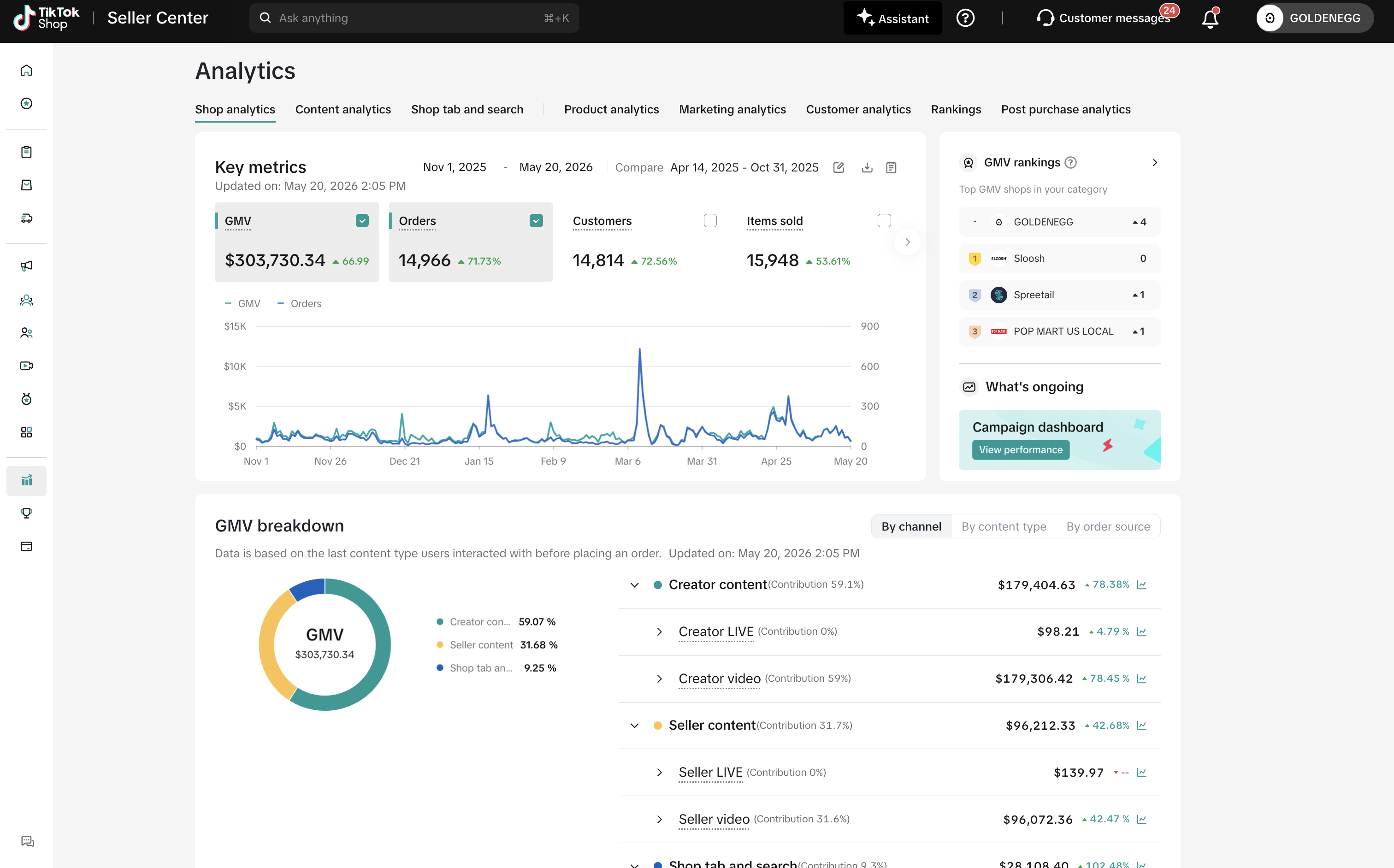1394x868 pixels.
Task: Download key metrics data
Action: pyautogui.click(x=867, y=167)
